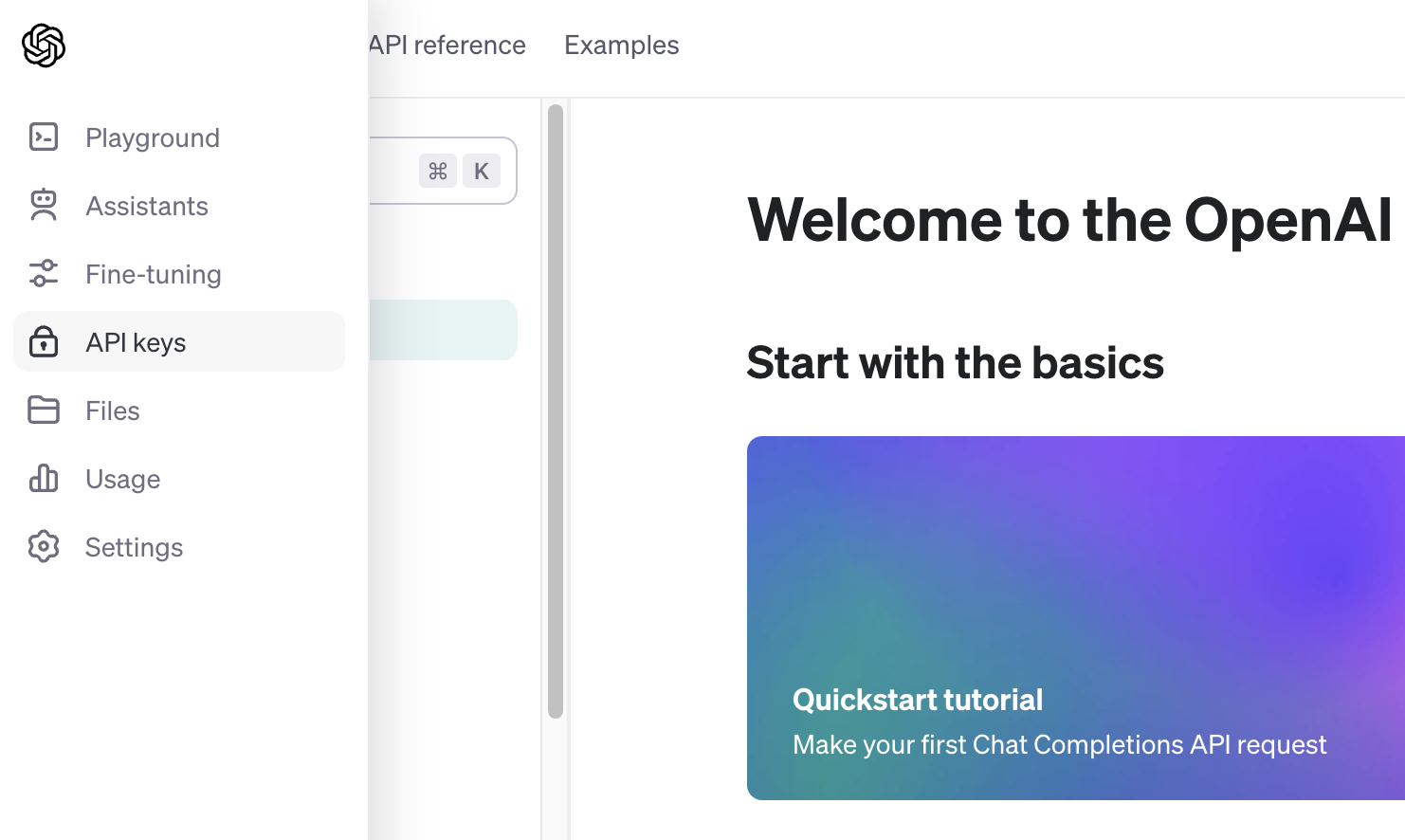Click the OpenAI logo icon

(44, 46)
